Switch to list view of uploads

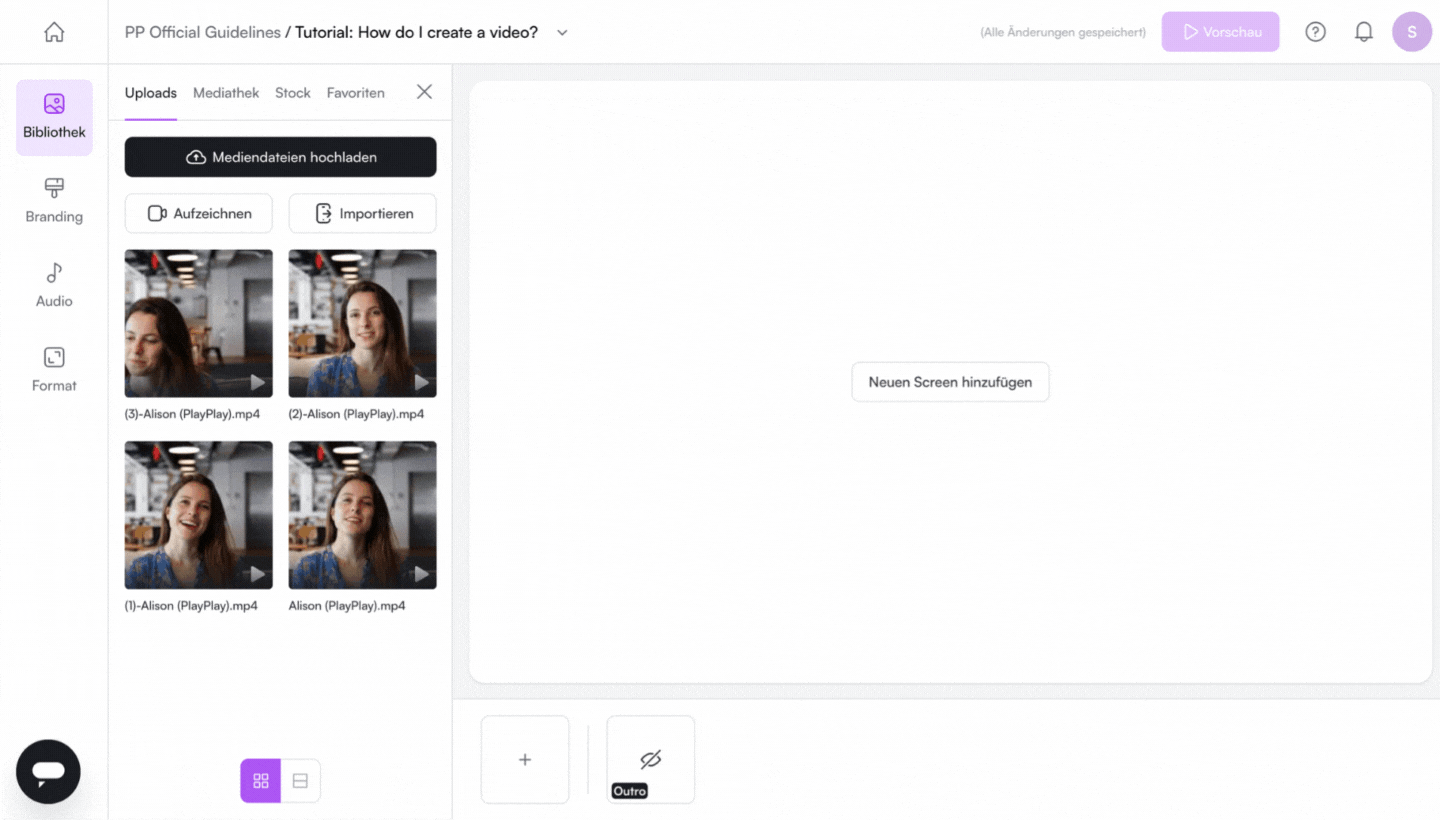300,781
